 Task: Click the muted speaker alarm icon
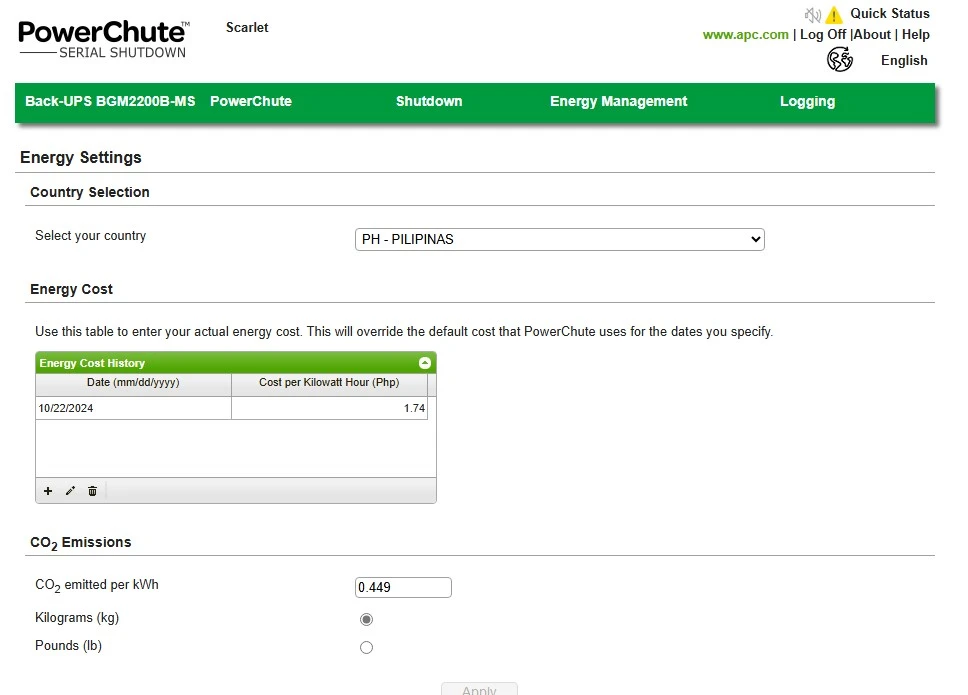pyautogui.click(x=812, y=14)
